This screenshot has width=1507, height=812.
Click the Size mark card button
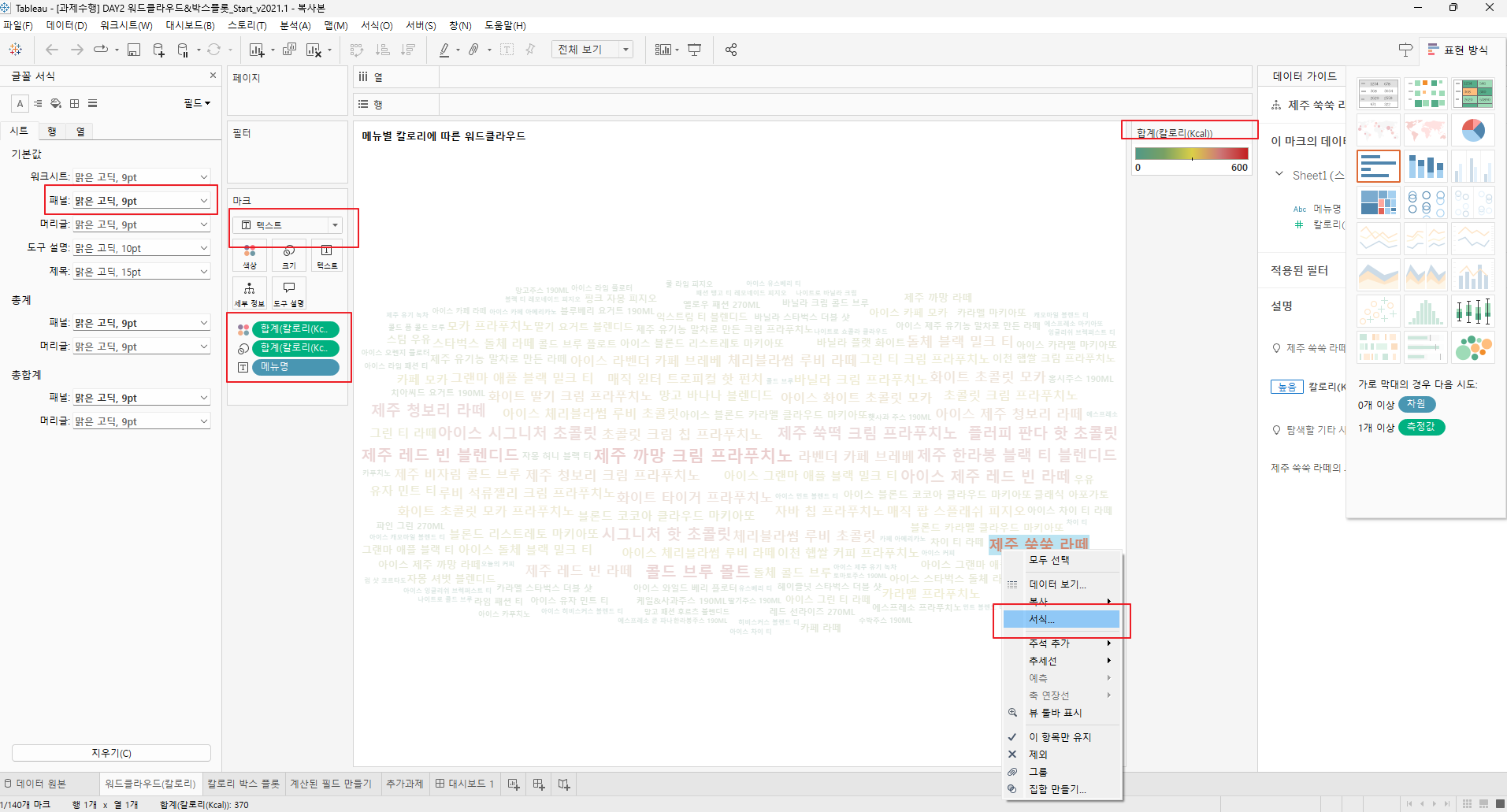point(289,256)
